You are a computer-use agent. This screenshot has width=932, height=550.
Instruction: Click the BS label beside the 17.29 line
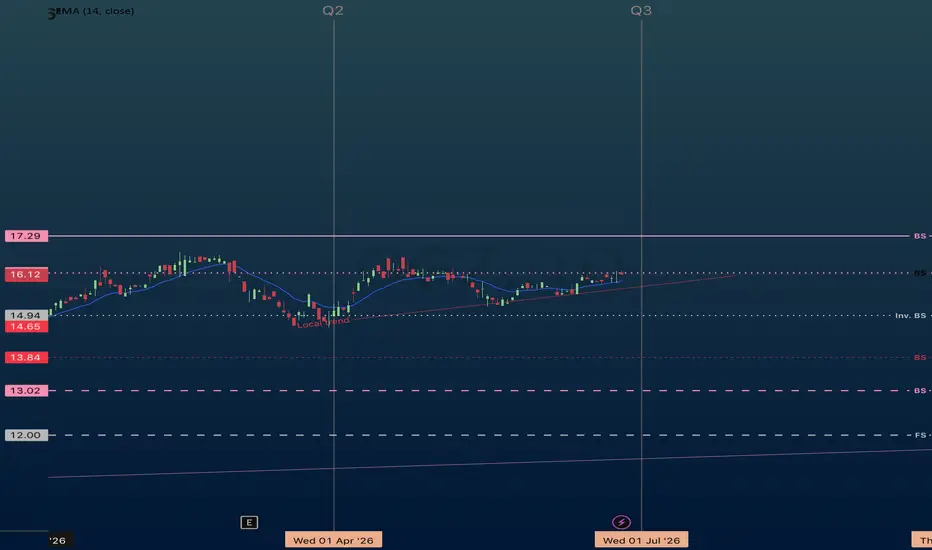[920, 236]
